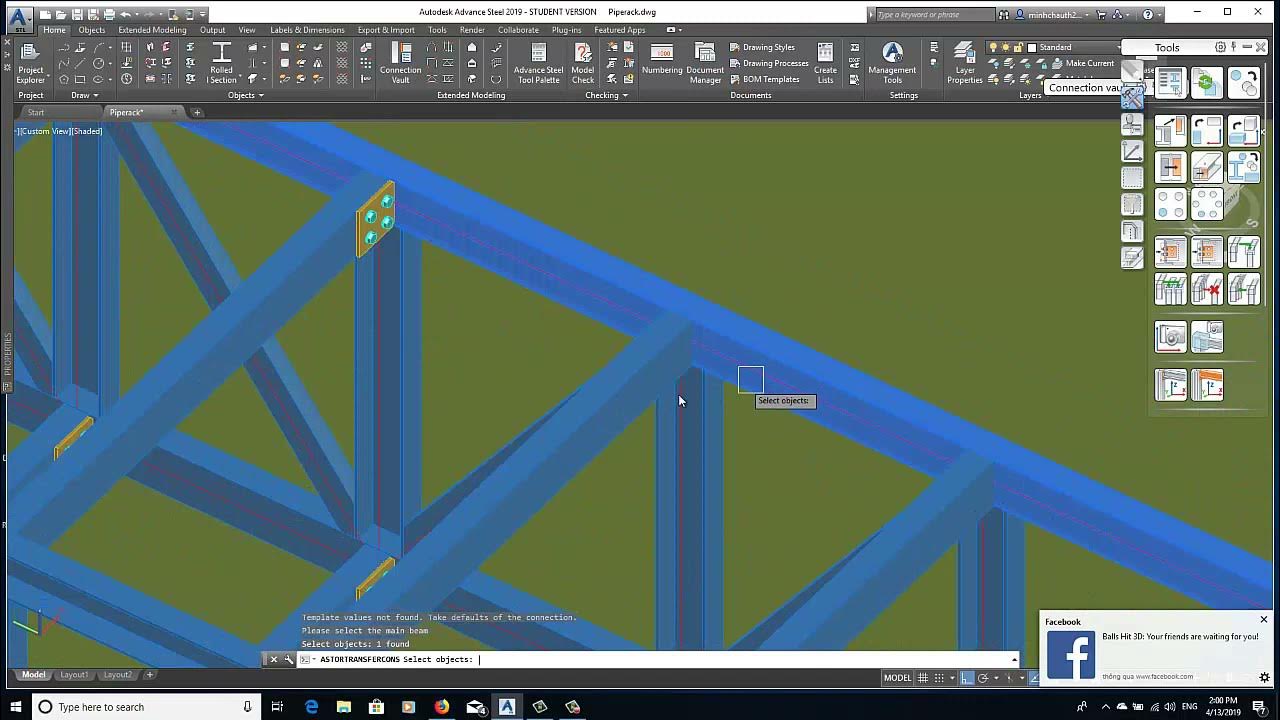Switch to the Layout1 tab
1280x720 pixels.
73,675
